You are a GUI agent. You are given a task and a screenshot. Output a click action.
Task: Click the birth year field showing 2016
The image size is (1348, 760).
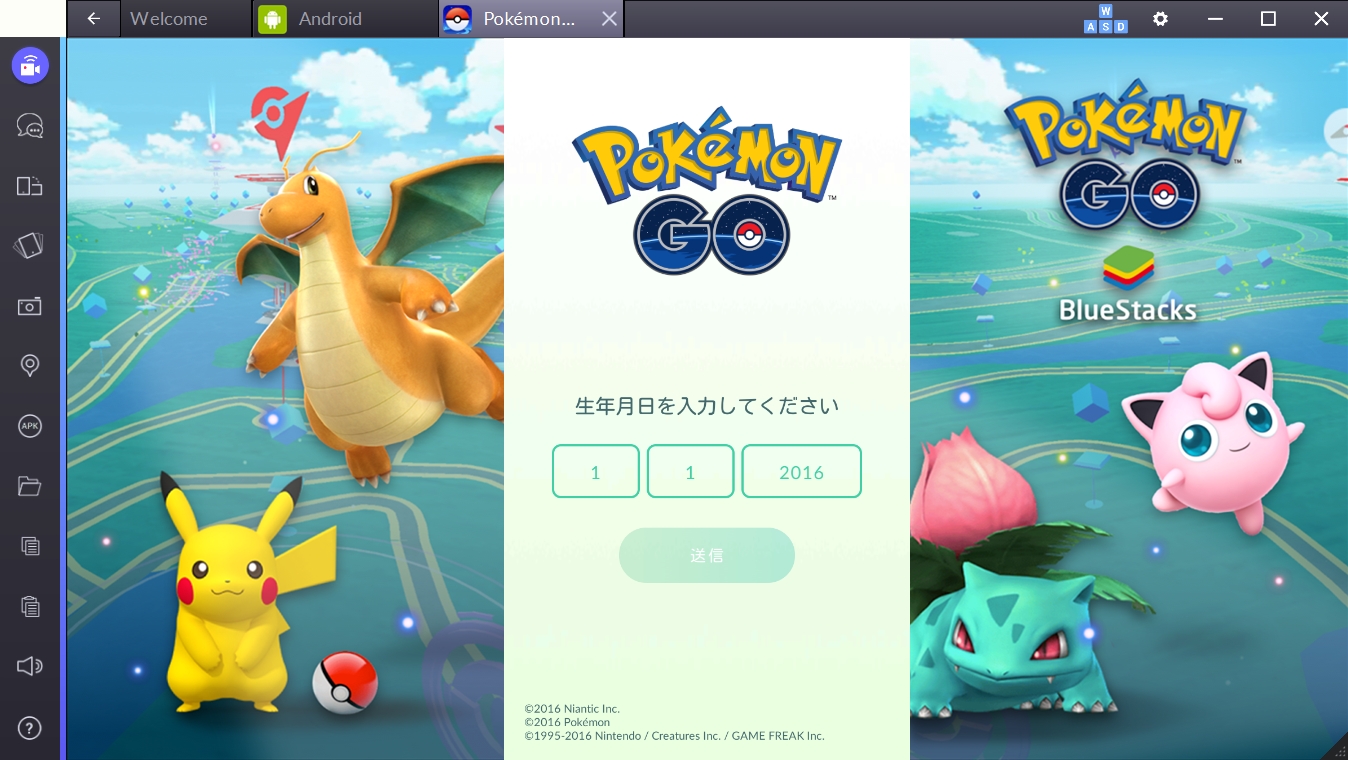coord(801,471)
